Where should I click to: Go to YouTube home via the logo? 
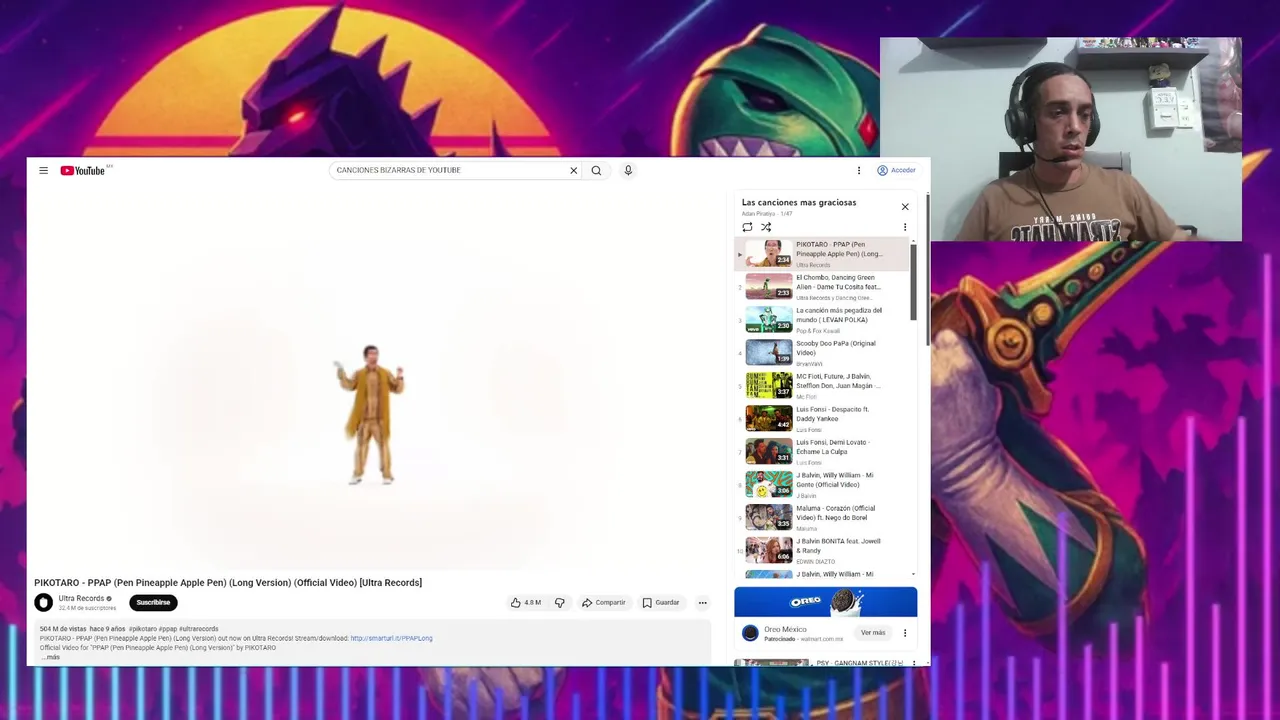pos(84,171)
